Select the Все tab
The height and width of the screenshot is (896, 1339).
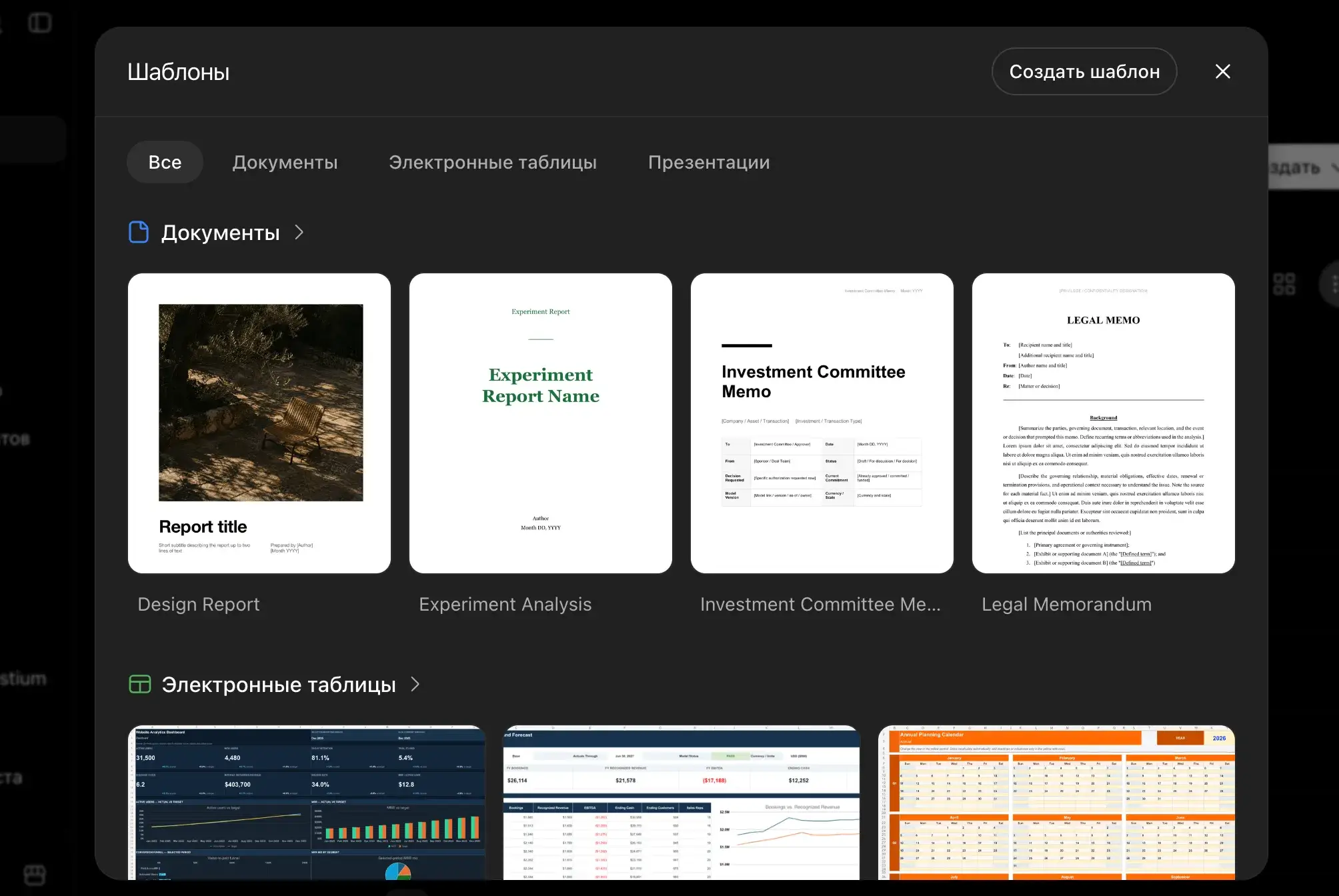[165, 162]
